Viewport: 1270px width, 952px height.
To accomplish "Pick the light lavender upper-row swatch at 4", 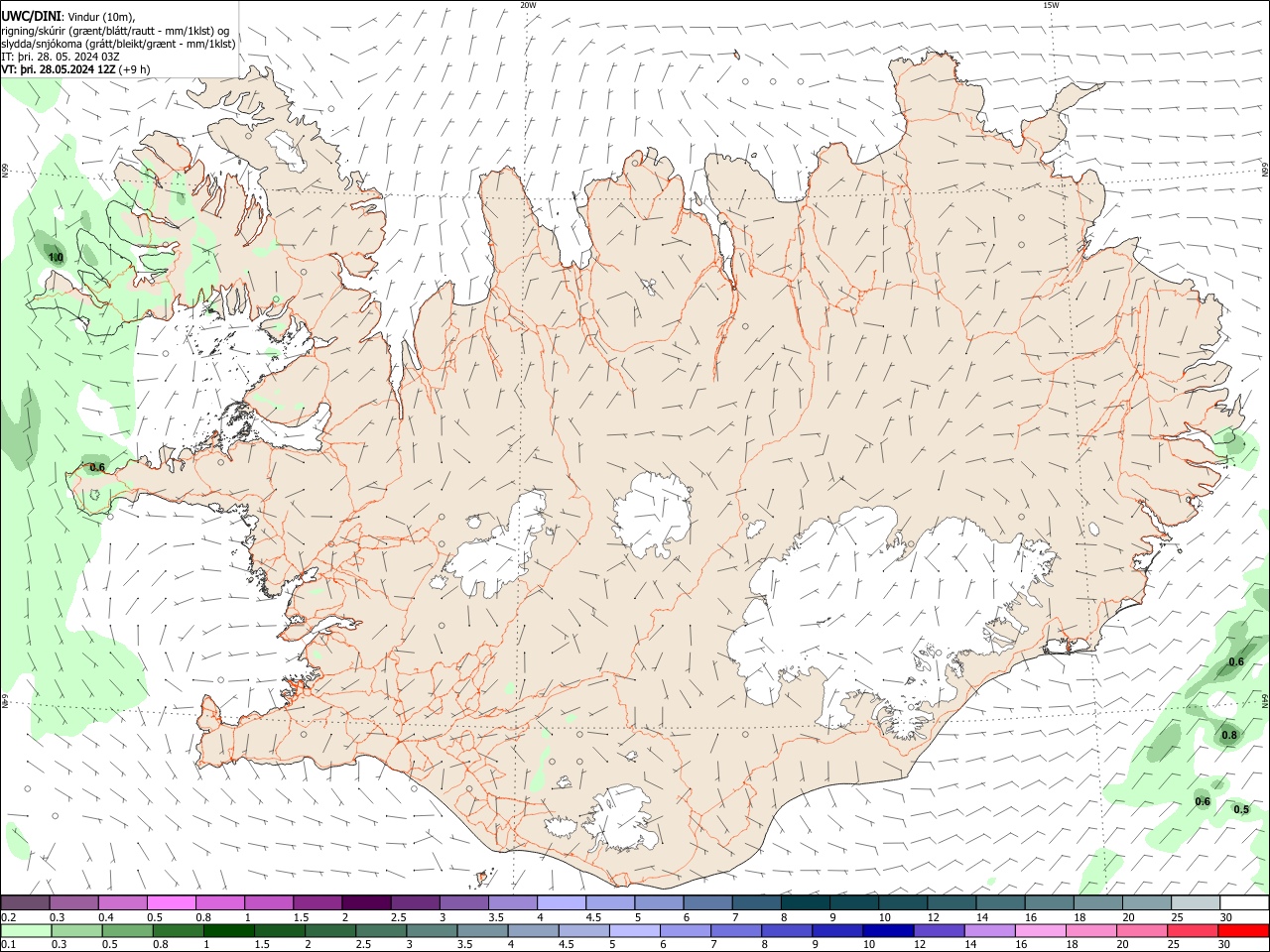I will (562, 902).
